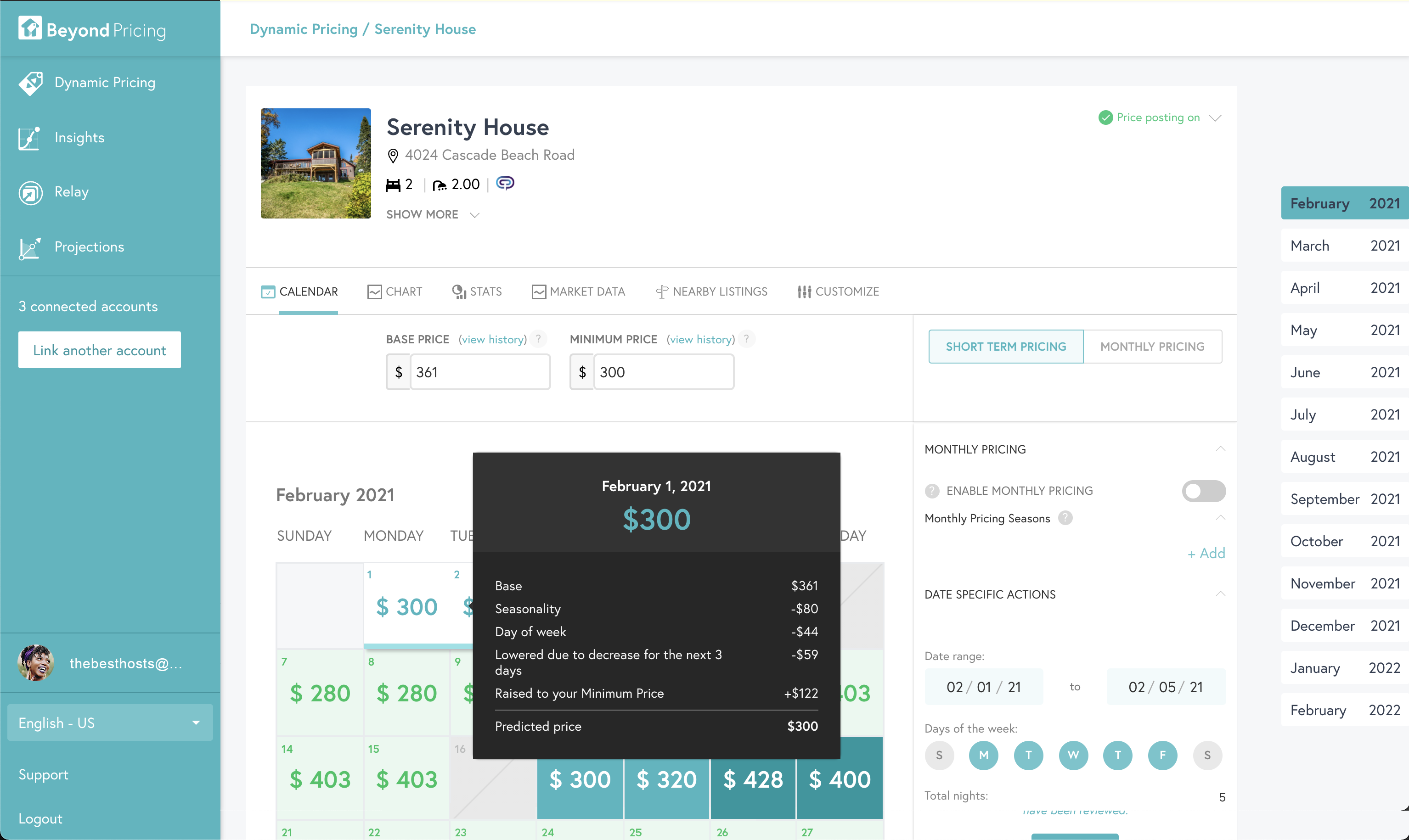This screenshot has height=840, width=1409.
Task: Click the location pin icon by address
Action: point(393,156)
